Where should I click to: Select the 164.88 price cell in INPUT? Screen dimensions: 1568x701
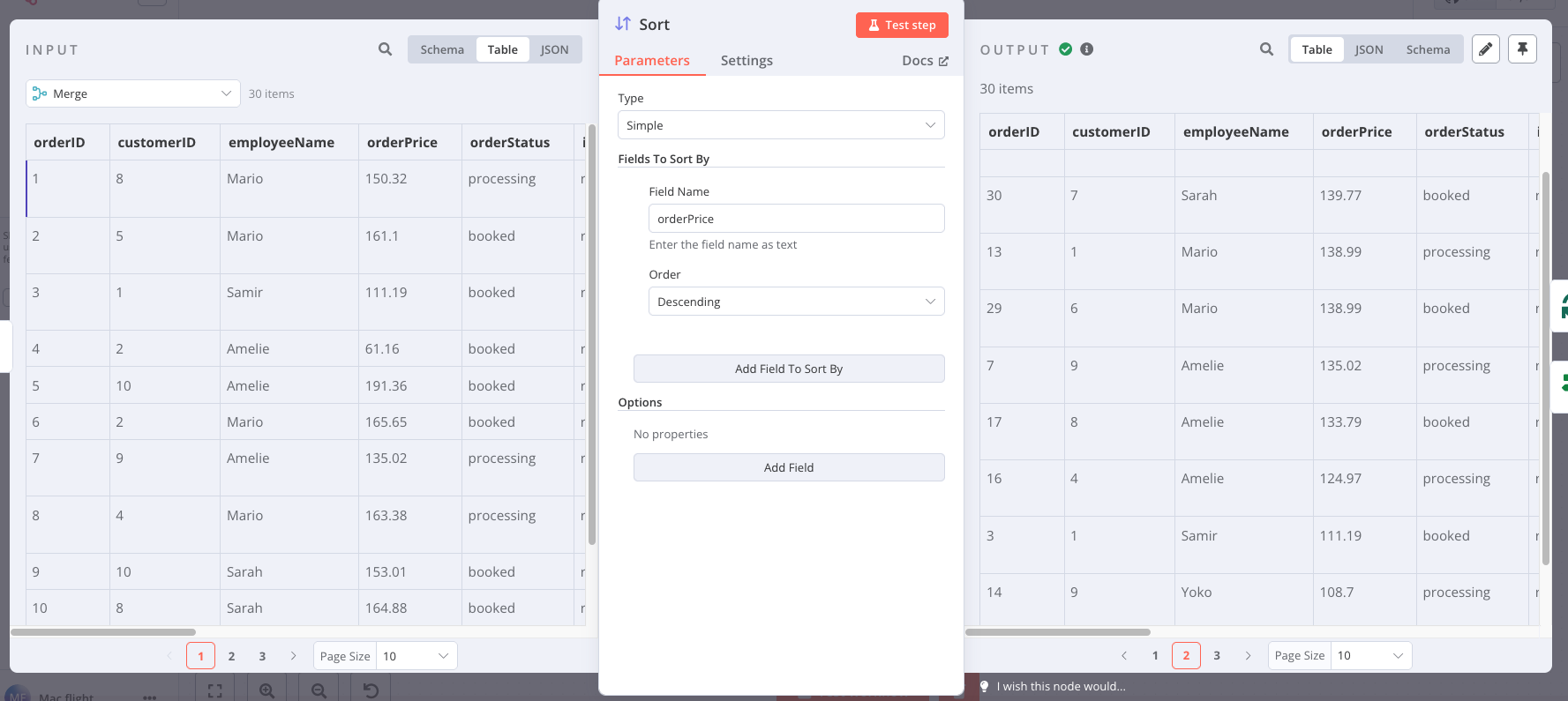point(409,608)
